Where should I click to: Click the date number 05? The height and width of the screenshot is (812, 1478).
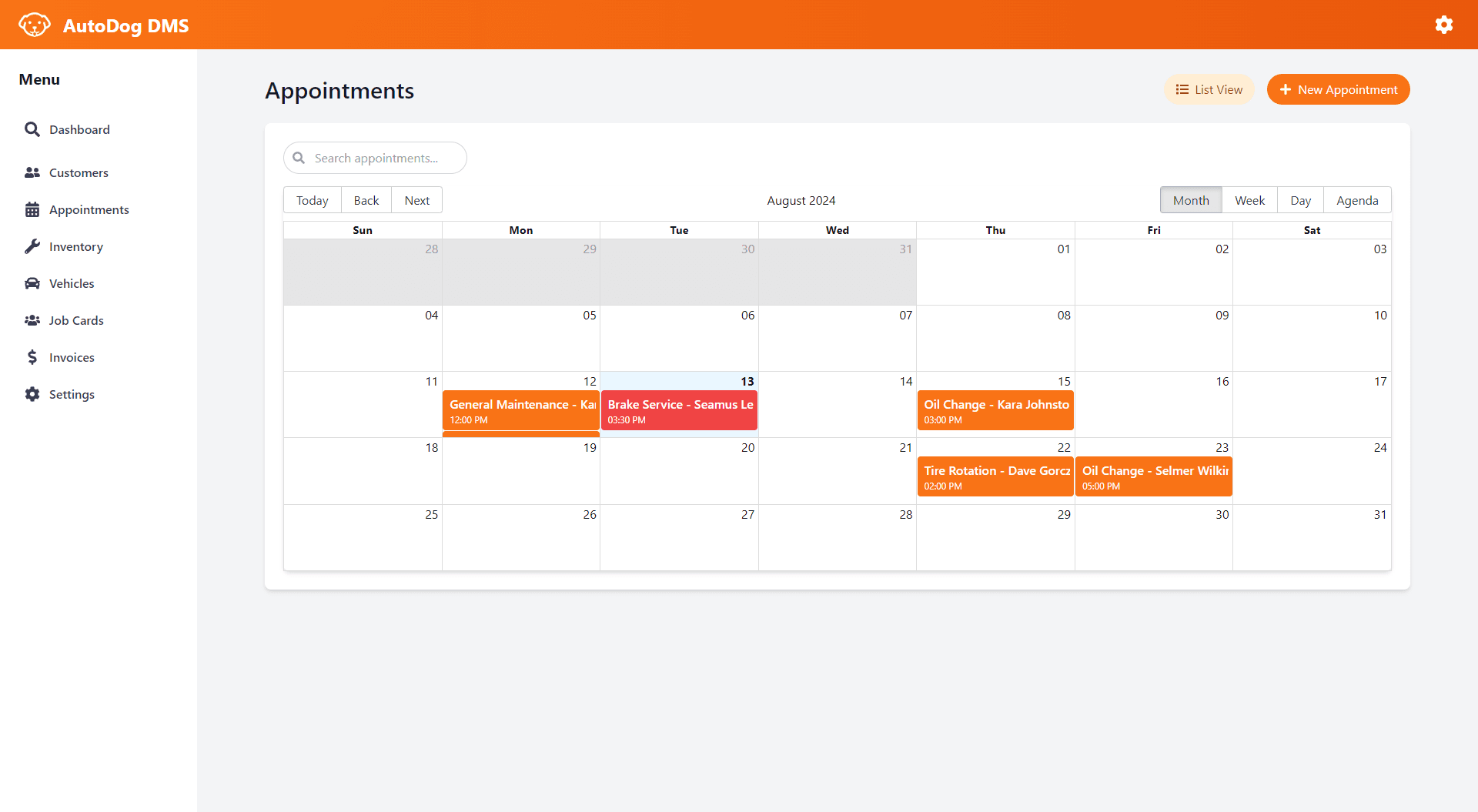[590, 315]
